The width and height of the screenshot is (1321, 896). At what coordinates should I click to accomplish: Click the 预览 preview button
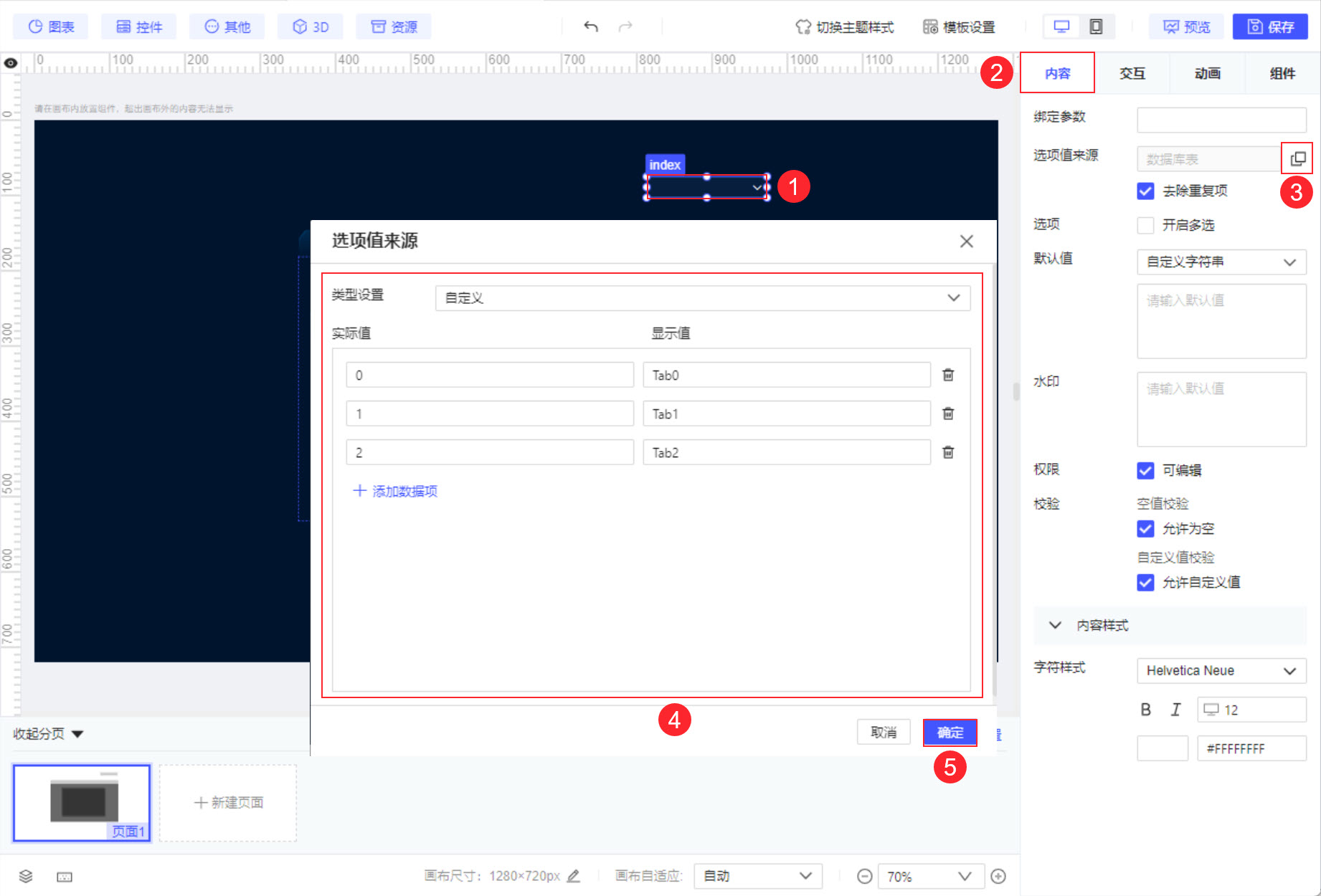click(x=1186, y=27)
